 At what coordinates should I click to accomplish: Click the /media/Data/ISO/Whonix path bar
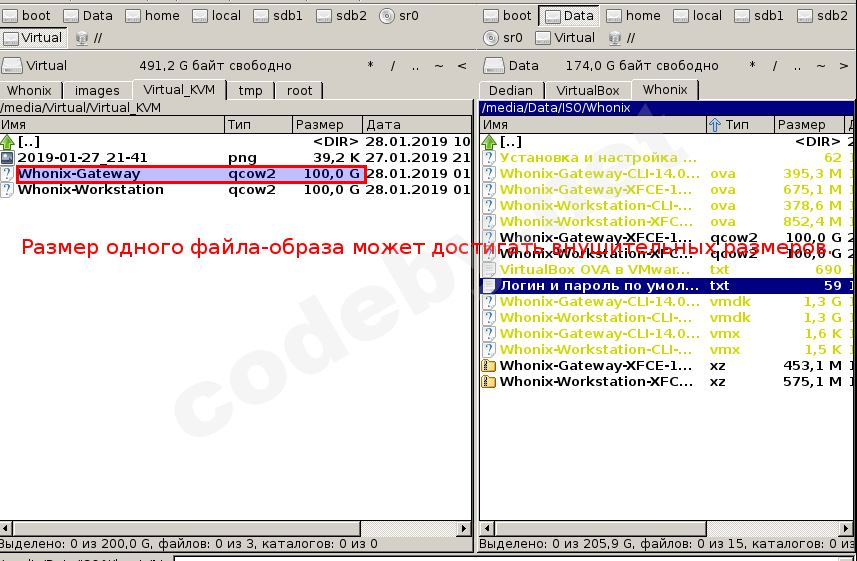[667, 108]
